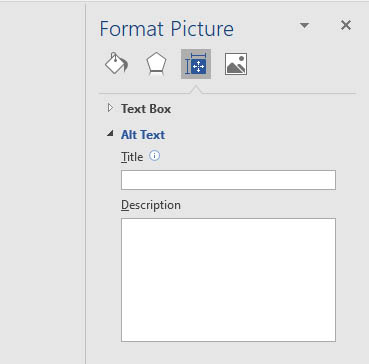The image size is (369, 364).
Task: Close the Format Picture pane
Action: (346, 25)
